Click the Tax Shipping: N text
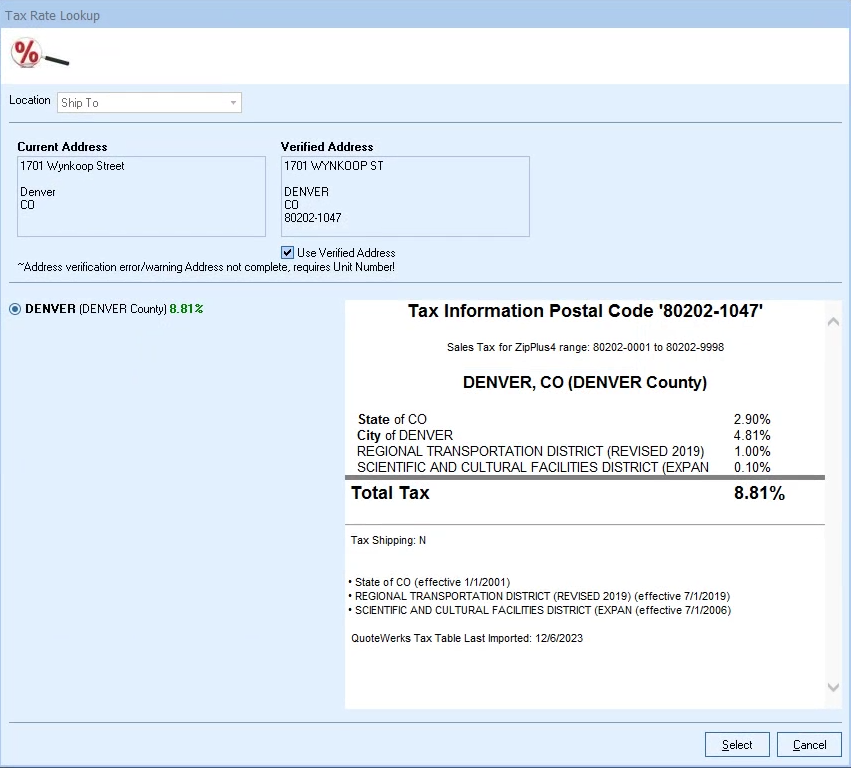851x768 pixels. click(x=388, y=540)
